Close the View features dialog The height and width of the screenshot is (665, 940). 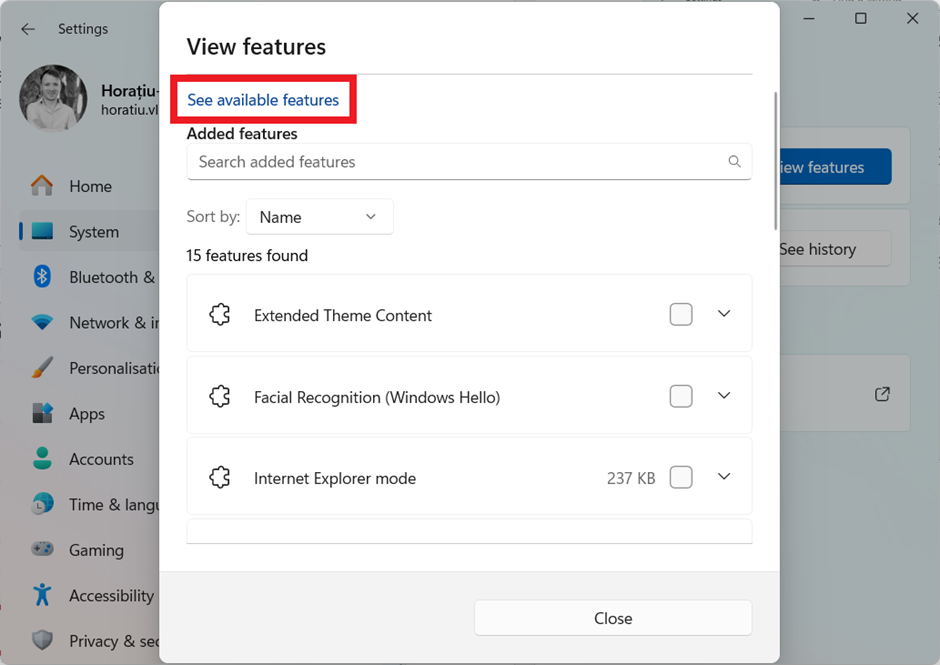point(613,618)
